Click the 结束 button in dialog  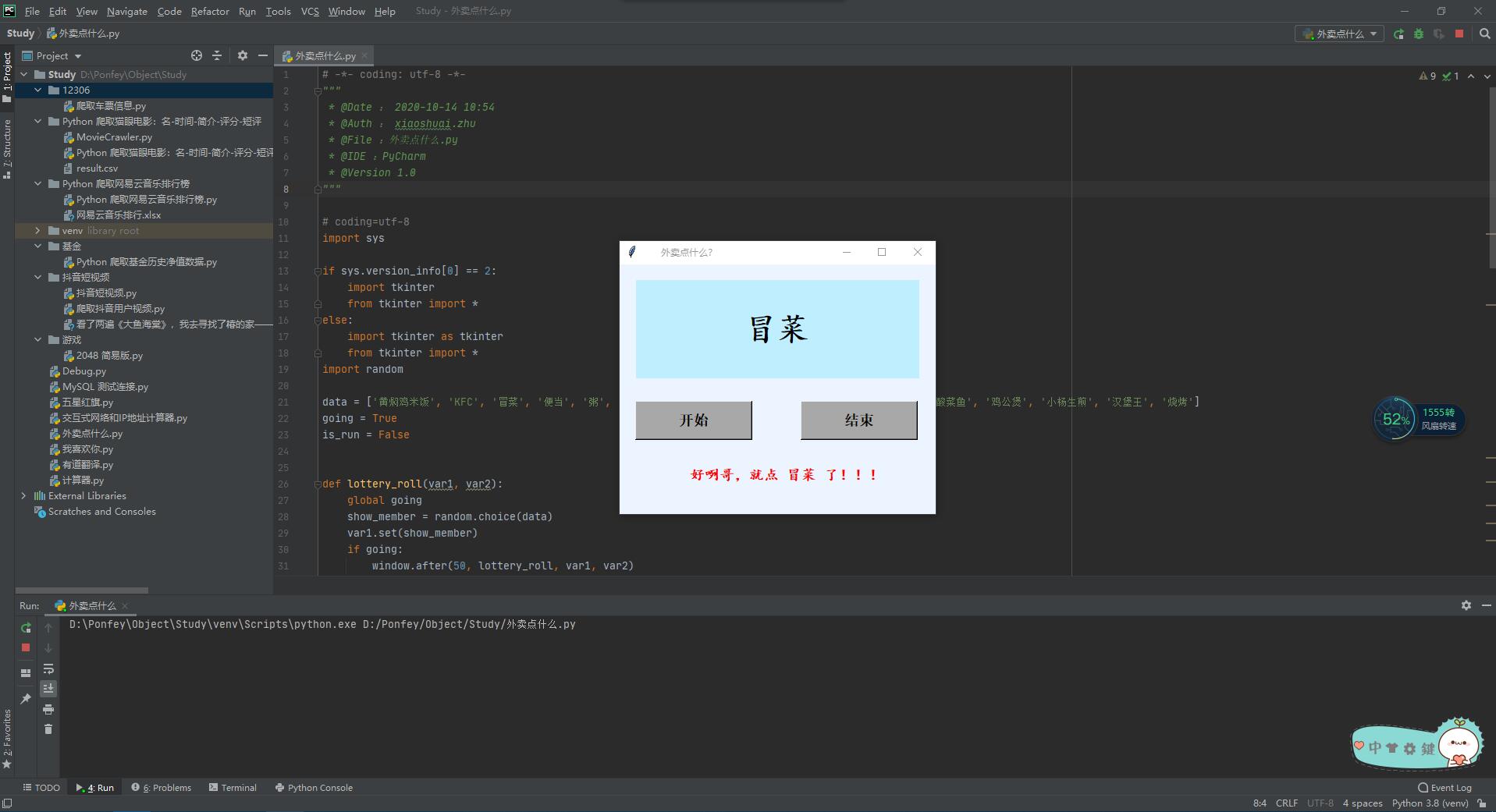pyautogui.click(x=858, y=420)
